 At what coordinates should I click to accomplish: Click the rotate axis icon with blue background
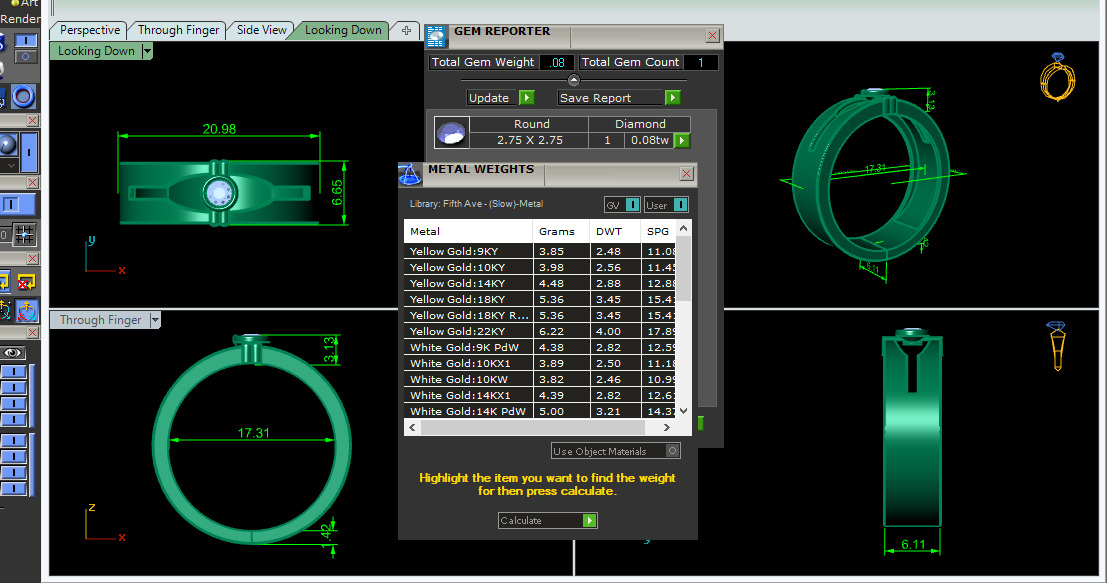27,311
